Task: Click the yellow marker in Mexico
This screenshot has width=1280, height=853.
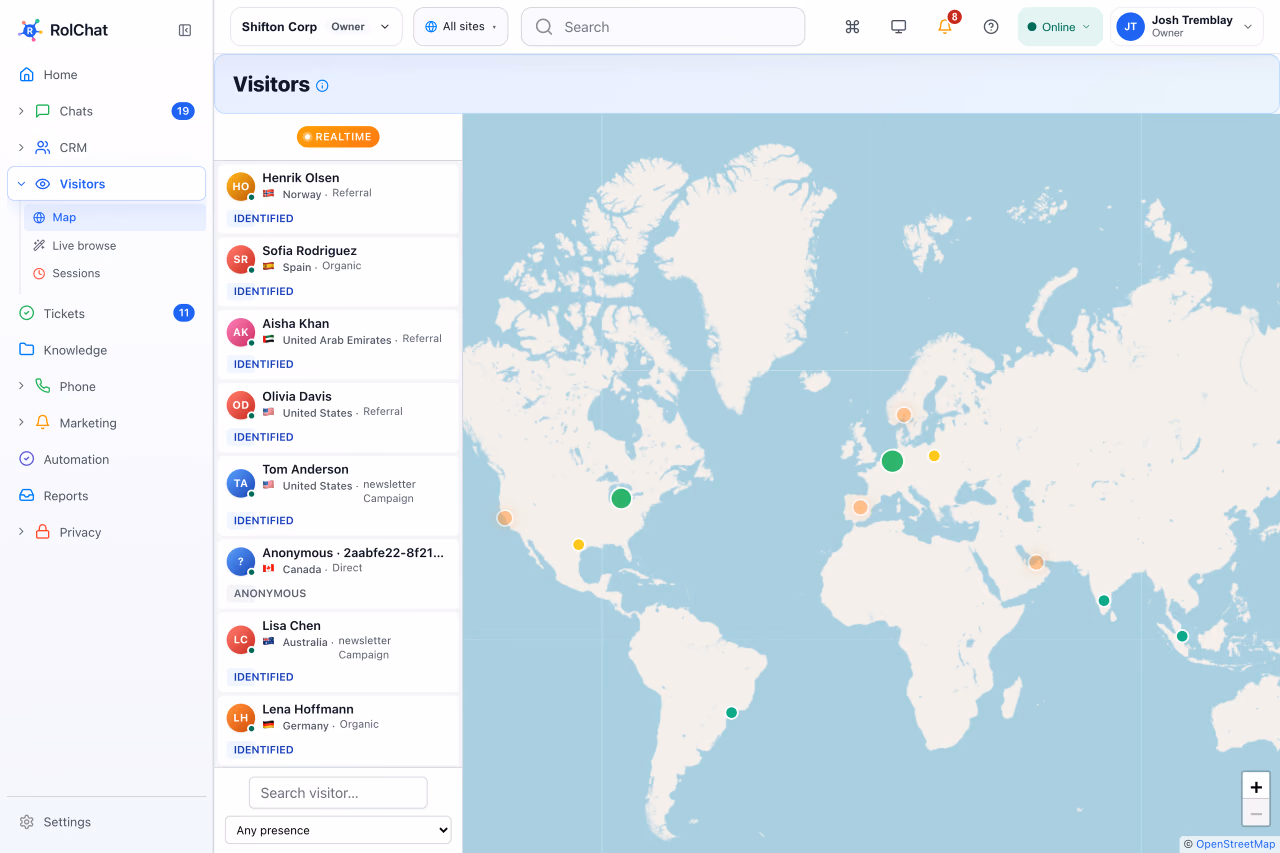Action: (578, 545)
